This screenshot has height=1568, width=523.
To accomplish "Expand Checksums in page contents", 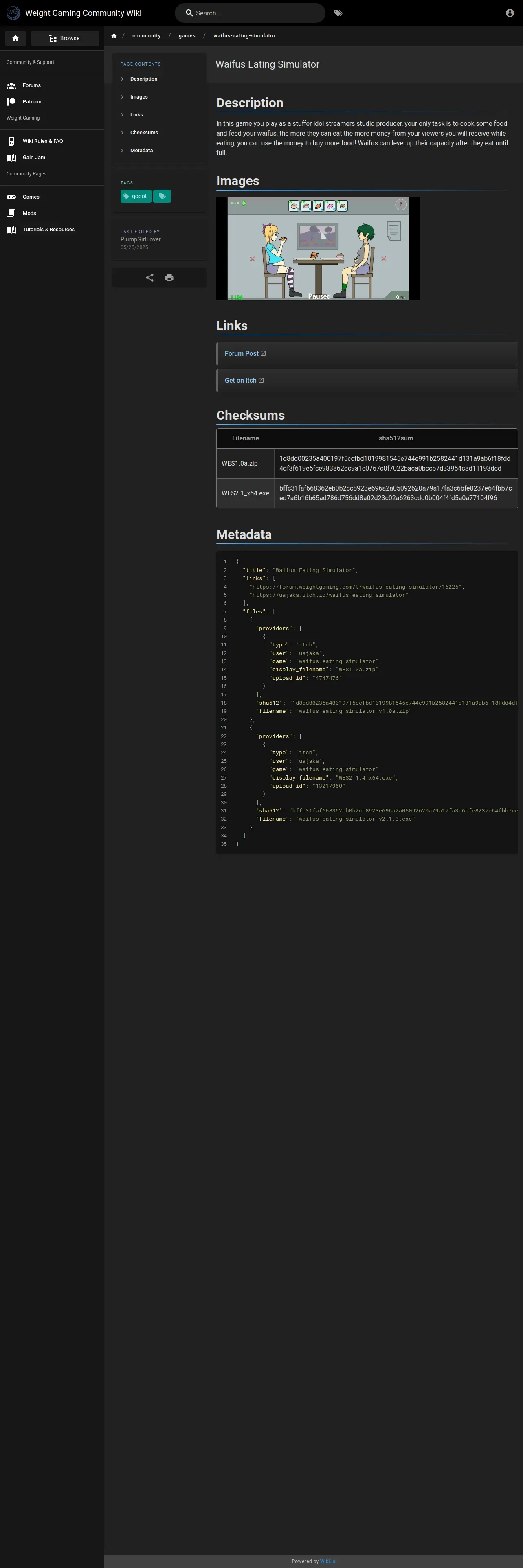I will point(144,133).
